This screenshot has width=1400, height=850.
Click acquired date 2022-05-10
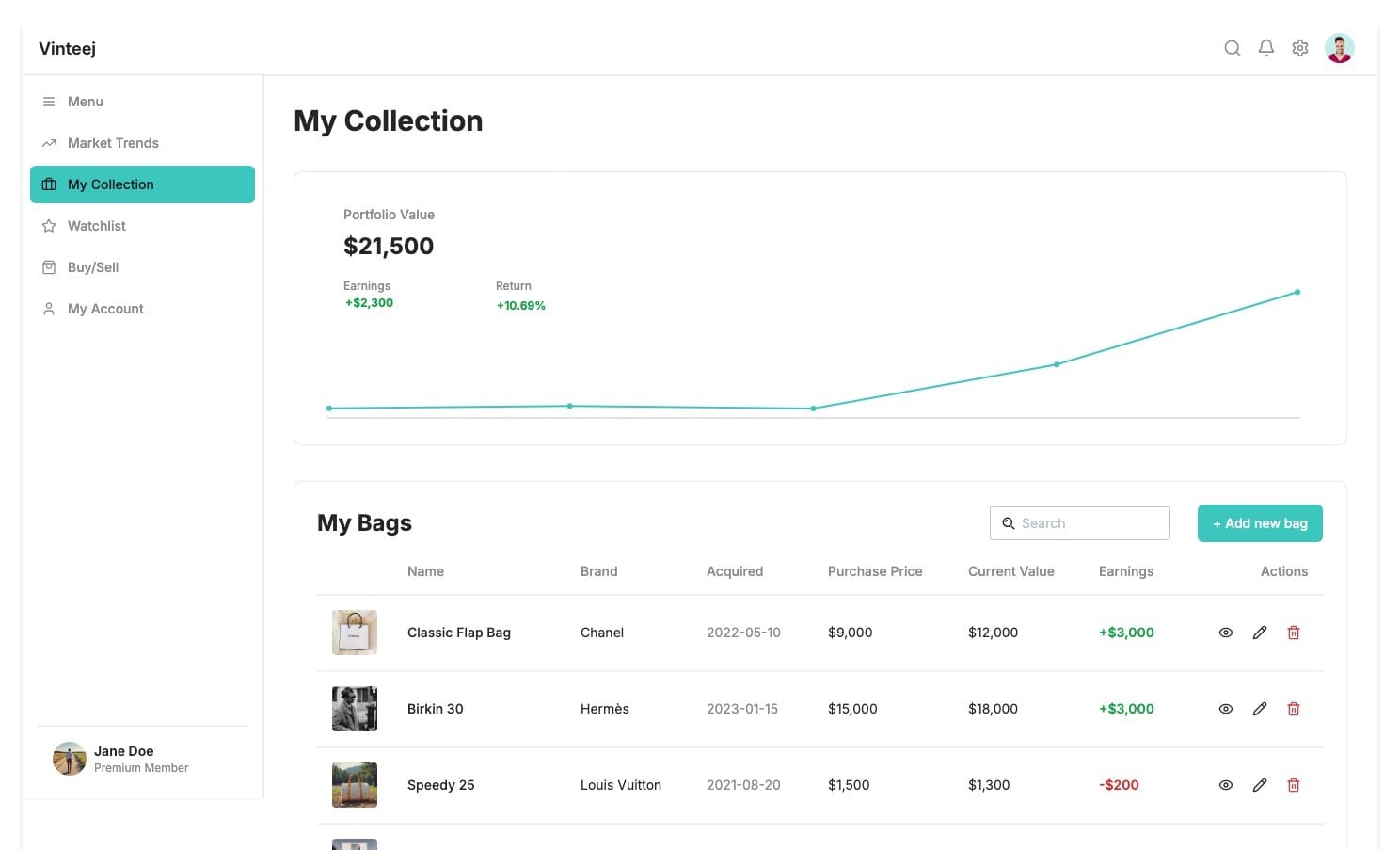[x=743, y=633]
